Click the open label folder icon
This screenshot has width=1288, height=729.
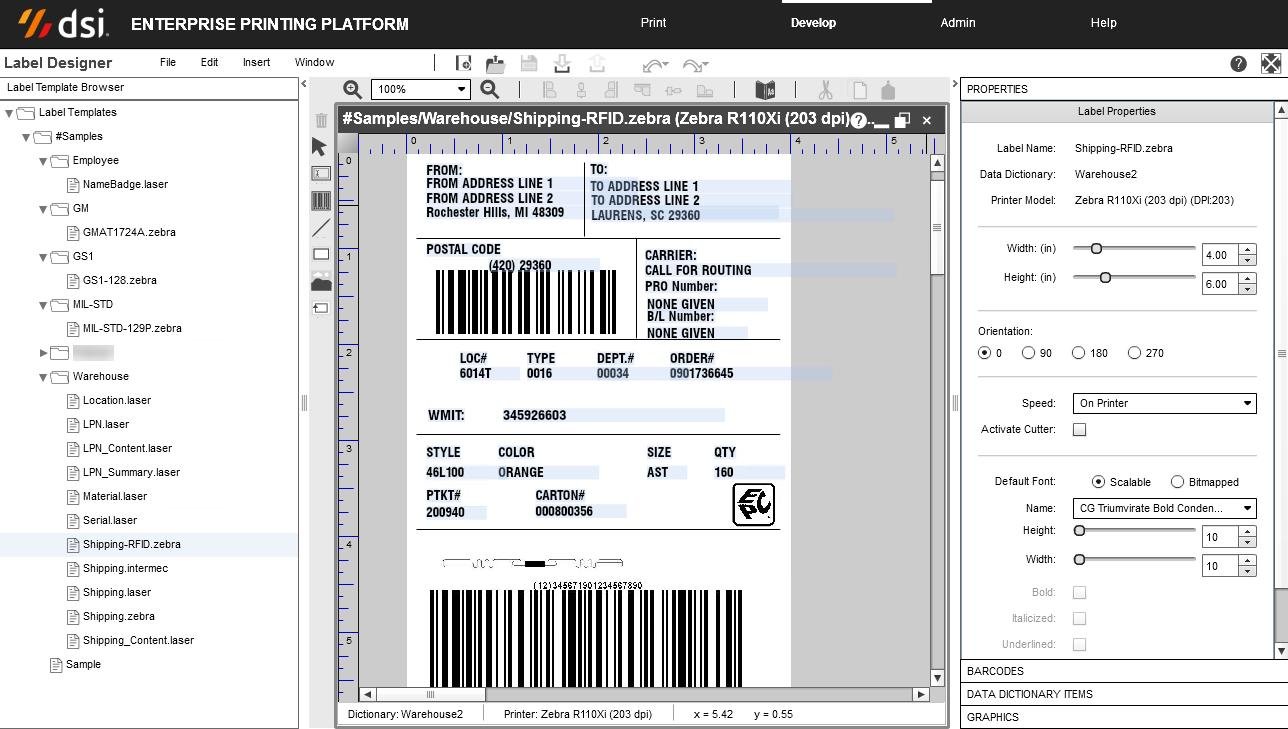tap(495, 63)
